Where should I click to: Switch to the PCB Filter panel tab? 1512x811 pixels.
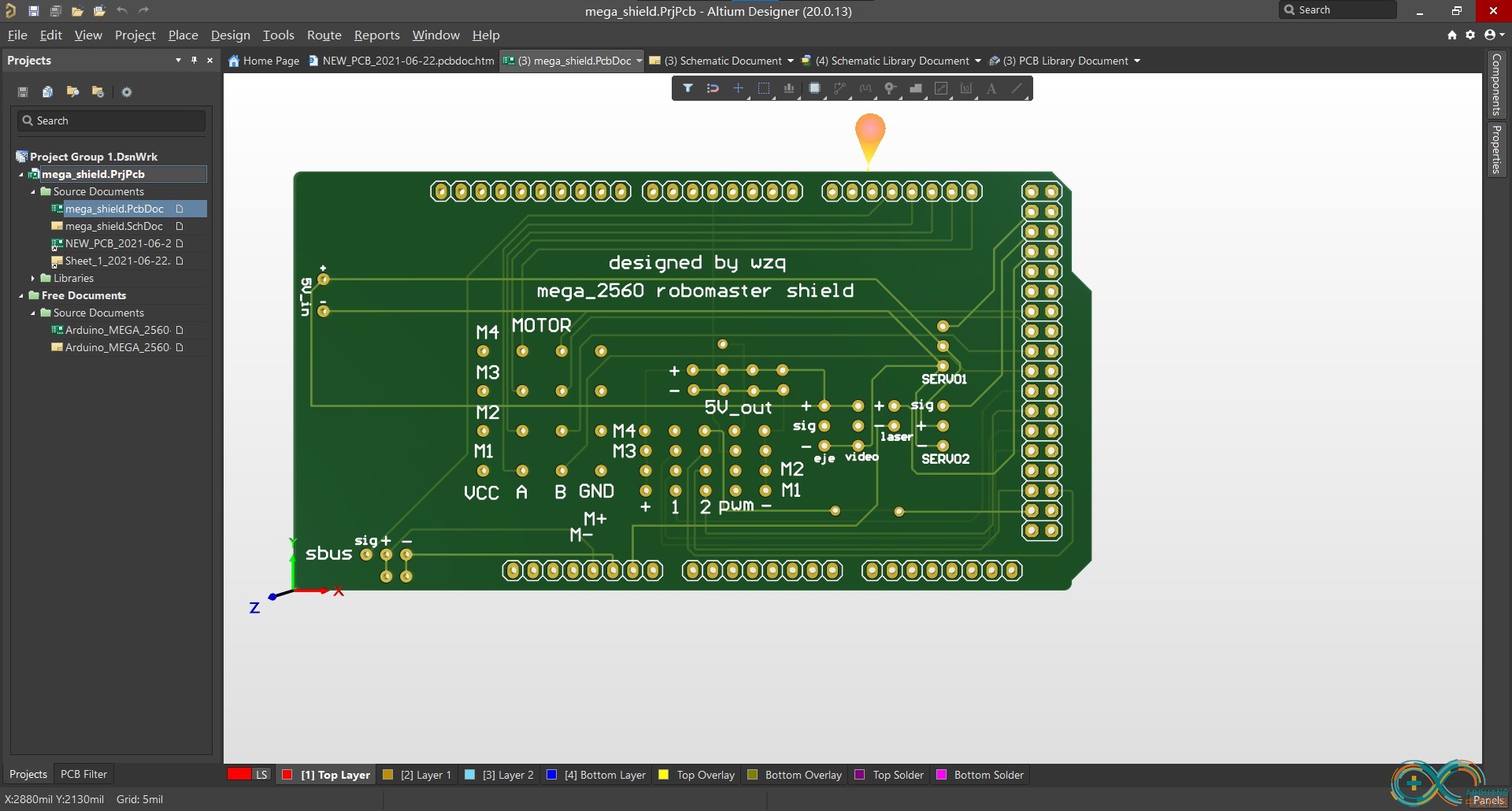point(83,774)
